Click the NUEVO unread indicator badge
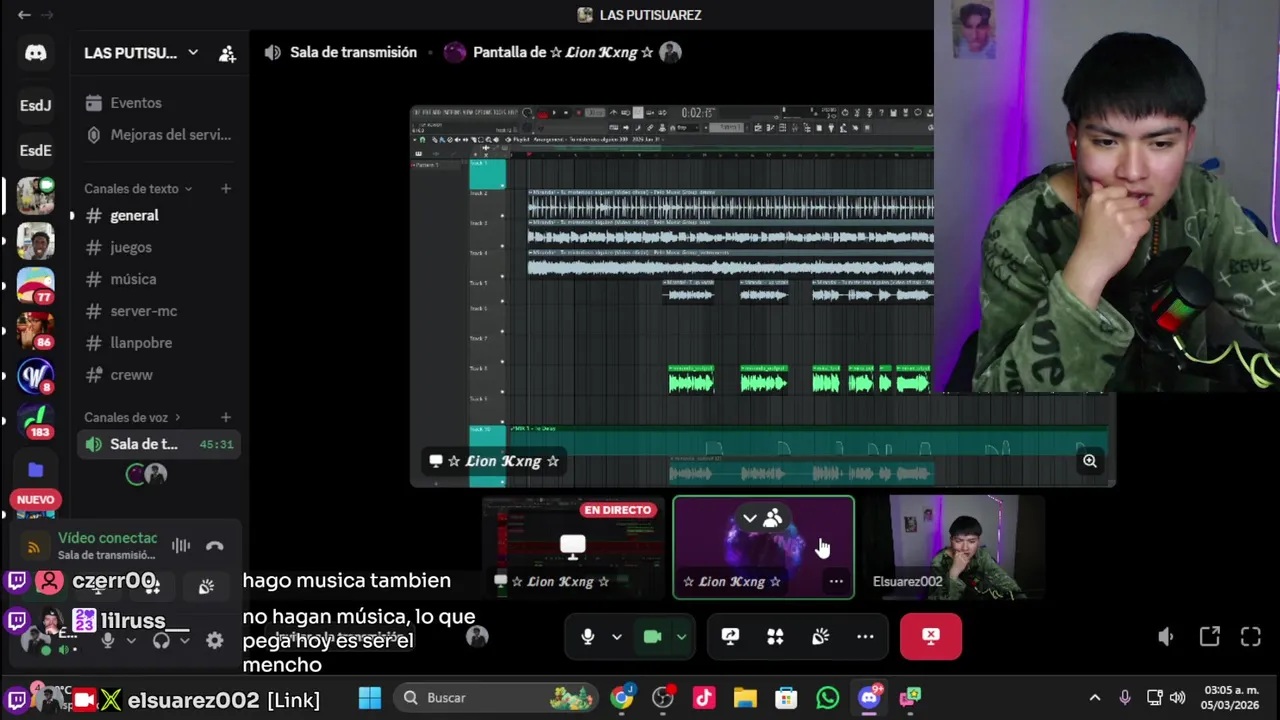The image size is (1280, 720). pos(35,499)
